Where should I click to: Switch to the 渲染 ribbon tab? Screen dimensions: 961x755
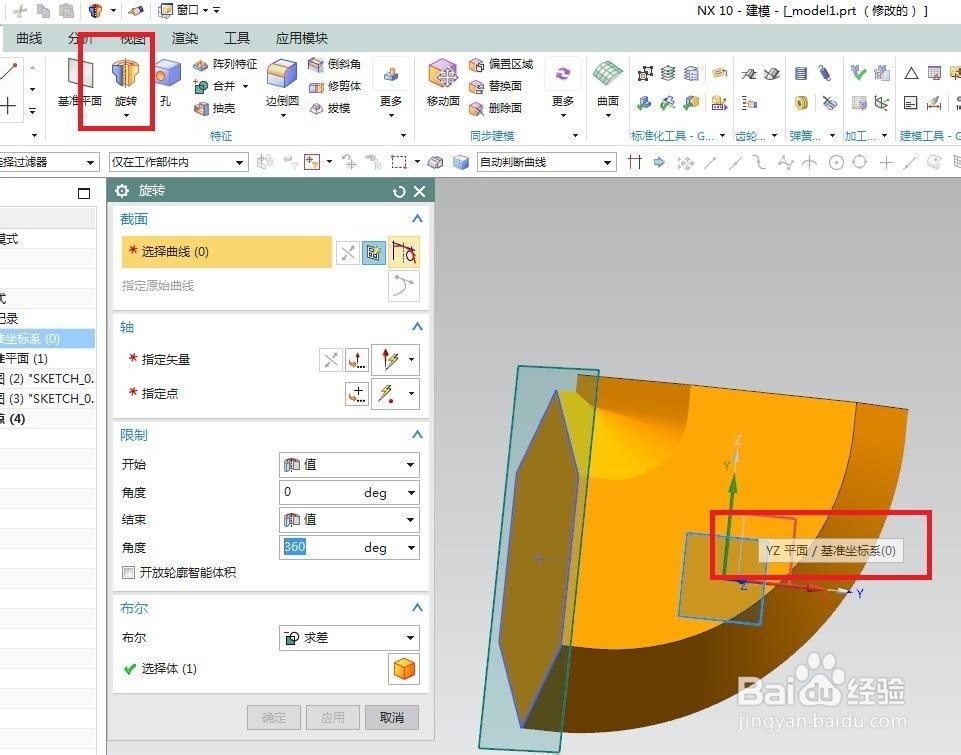184,38
